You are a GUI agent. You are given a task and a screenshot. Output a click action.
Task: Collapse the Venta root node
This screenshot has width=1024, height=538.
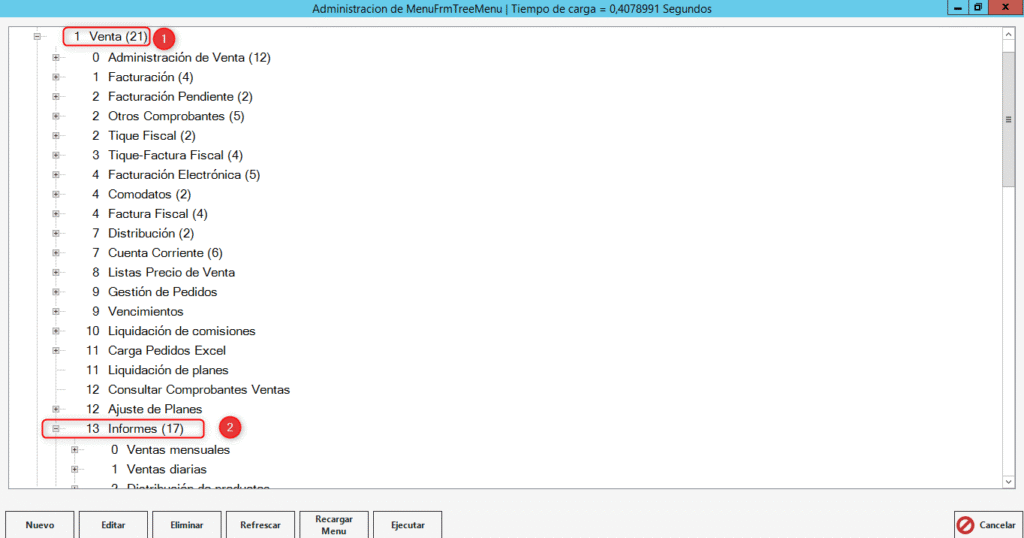pyautogui.click(x=37, y=37)
